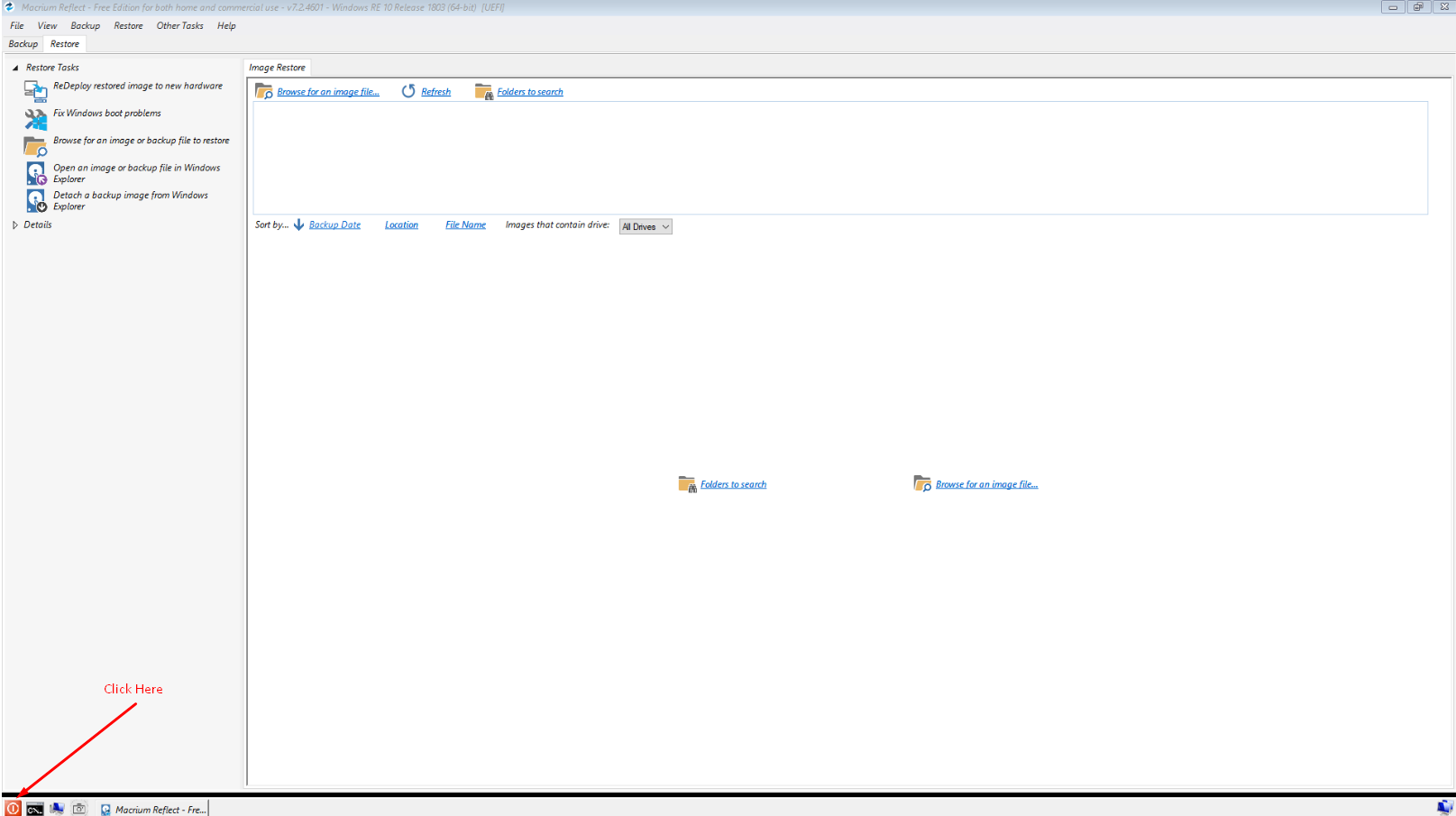The image size is (1456, 816).
Task: Click the screenshot camera icon in taskbar
Action: point(79,809)
